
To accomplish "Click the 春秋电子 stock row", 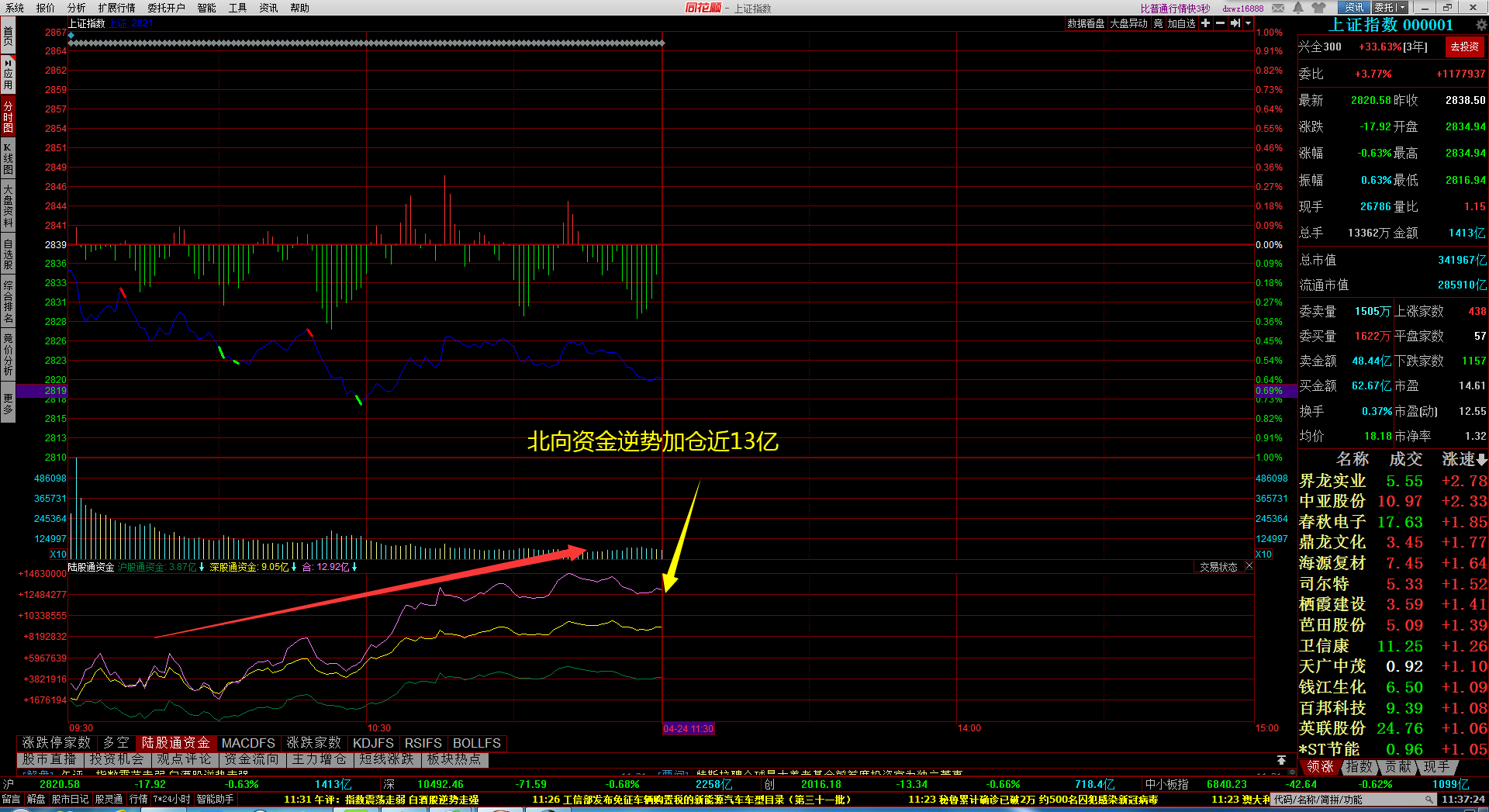I will click(1393, 522).
